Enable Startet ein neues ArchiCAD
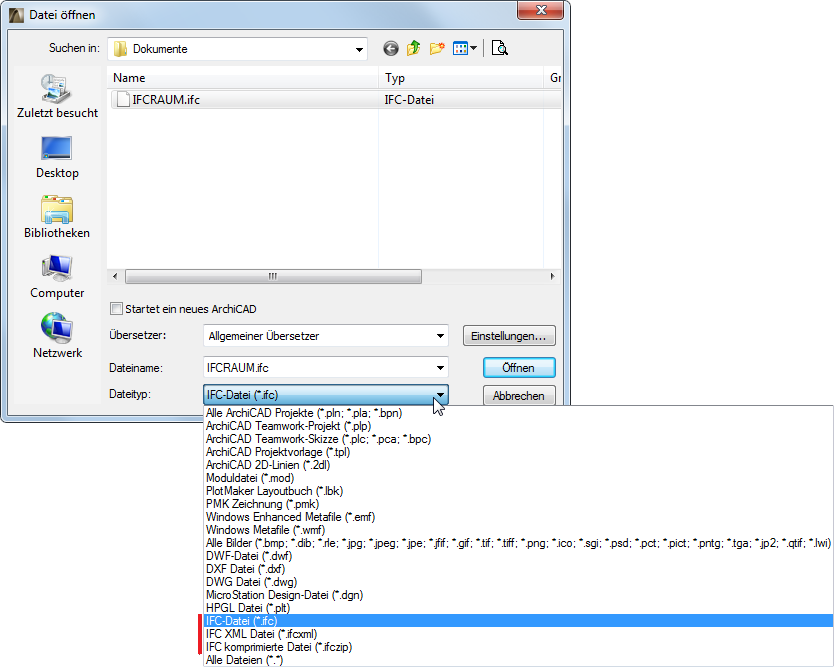The width and height of the screenshot is (834, 668). (x=115, y=309)
